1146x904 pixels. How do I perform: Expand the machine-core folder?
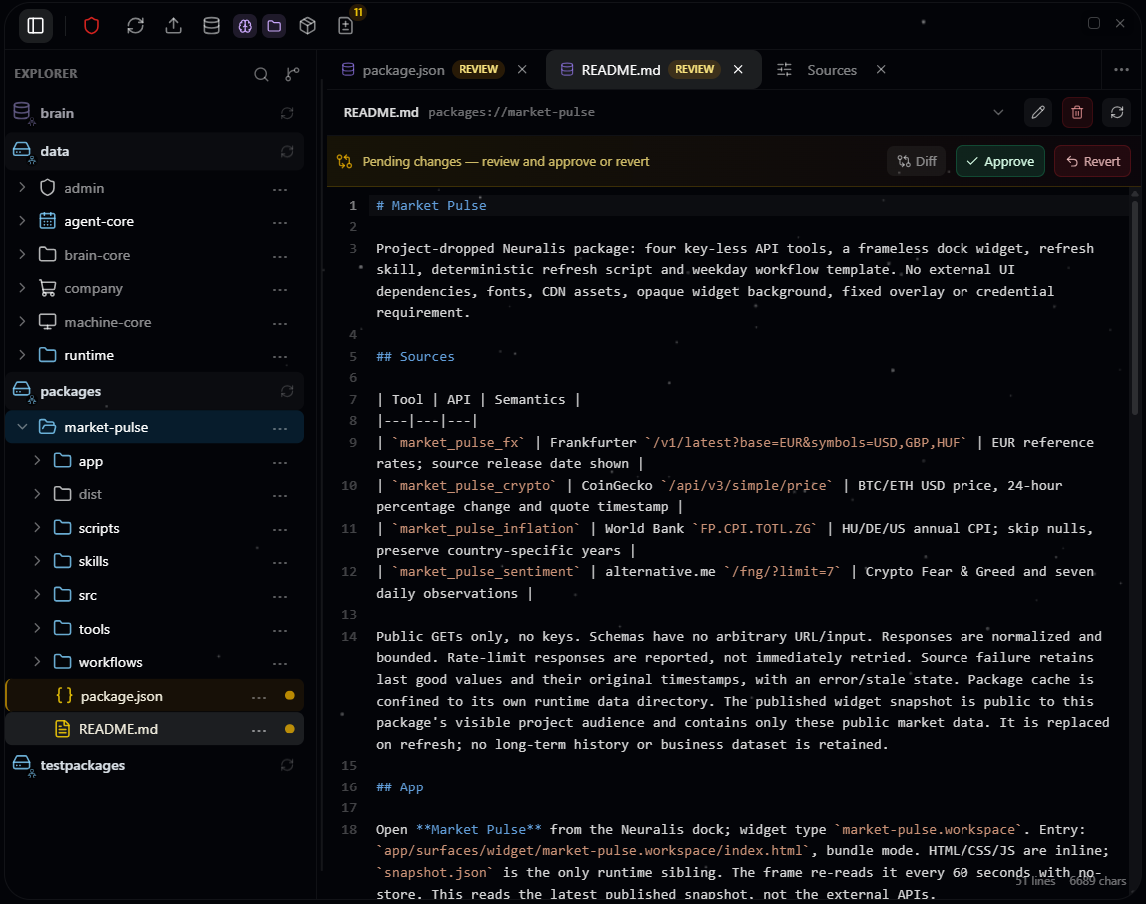pyautogui.click(x=22, y=322)
